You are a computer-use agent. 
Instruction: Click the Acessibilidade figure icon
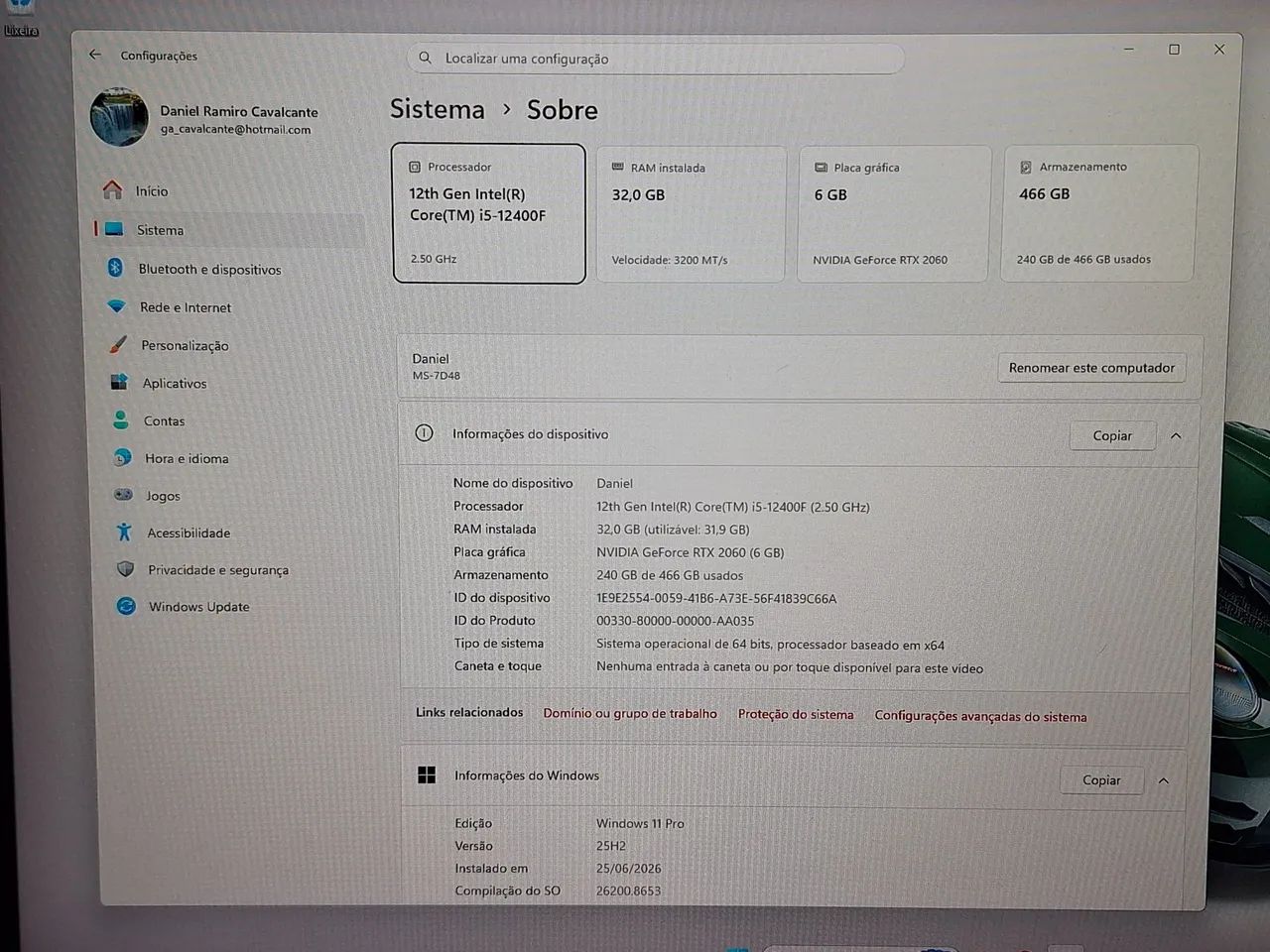pos(124,532)
